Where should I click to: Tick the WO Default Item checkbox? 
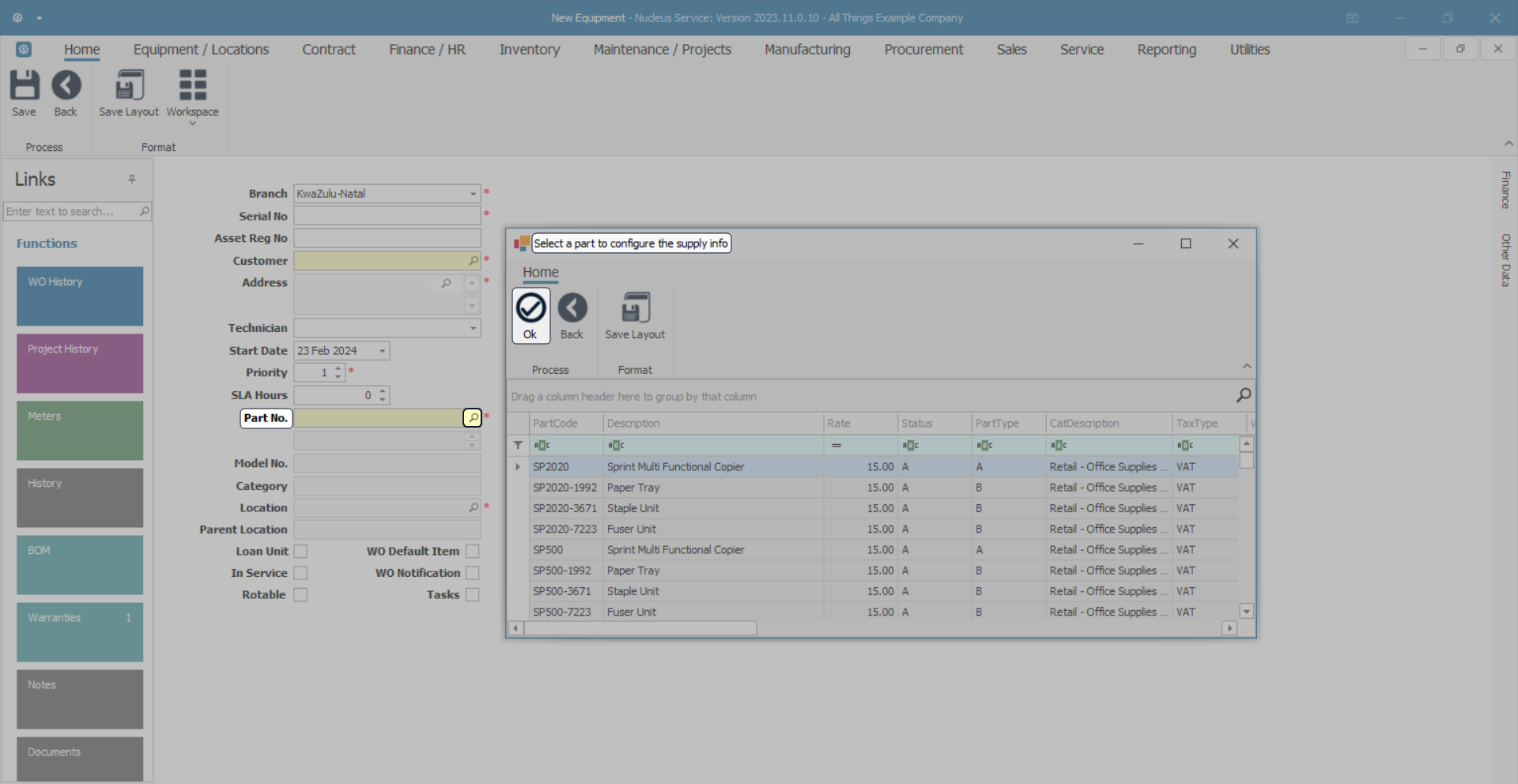472,552
